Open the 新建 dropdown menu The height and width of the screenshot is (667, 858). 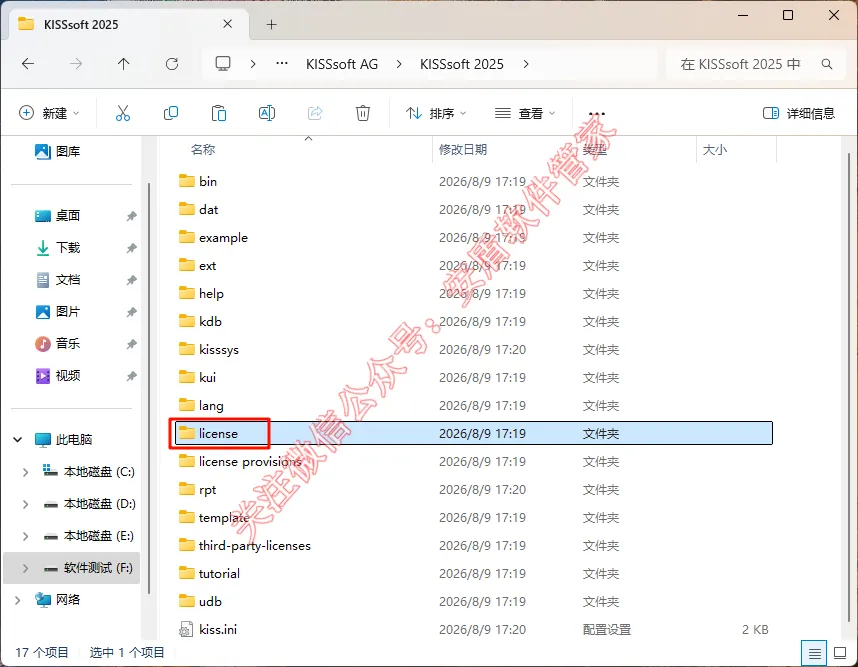[x=49, y=113]
